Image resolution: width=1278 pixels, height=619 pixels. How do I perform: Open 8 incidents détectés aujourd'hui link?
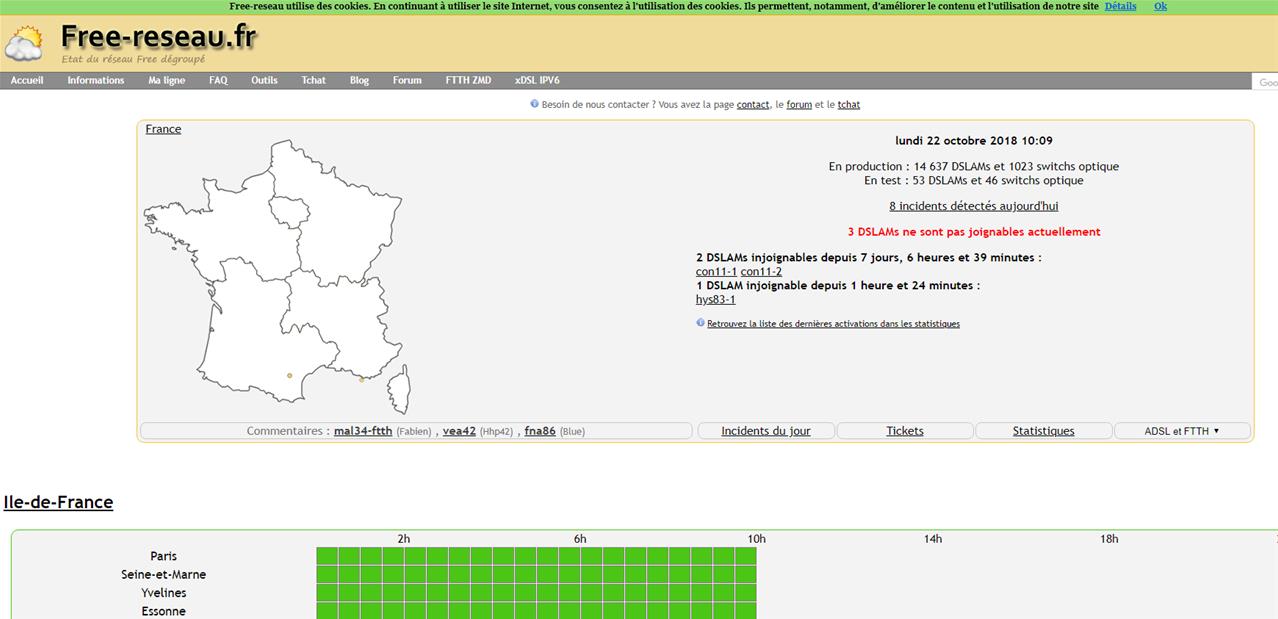(x=973, y=206)
